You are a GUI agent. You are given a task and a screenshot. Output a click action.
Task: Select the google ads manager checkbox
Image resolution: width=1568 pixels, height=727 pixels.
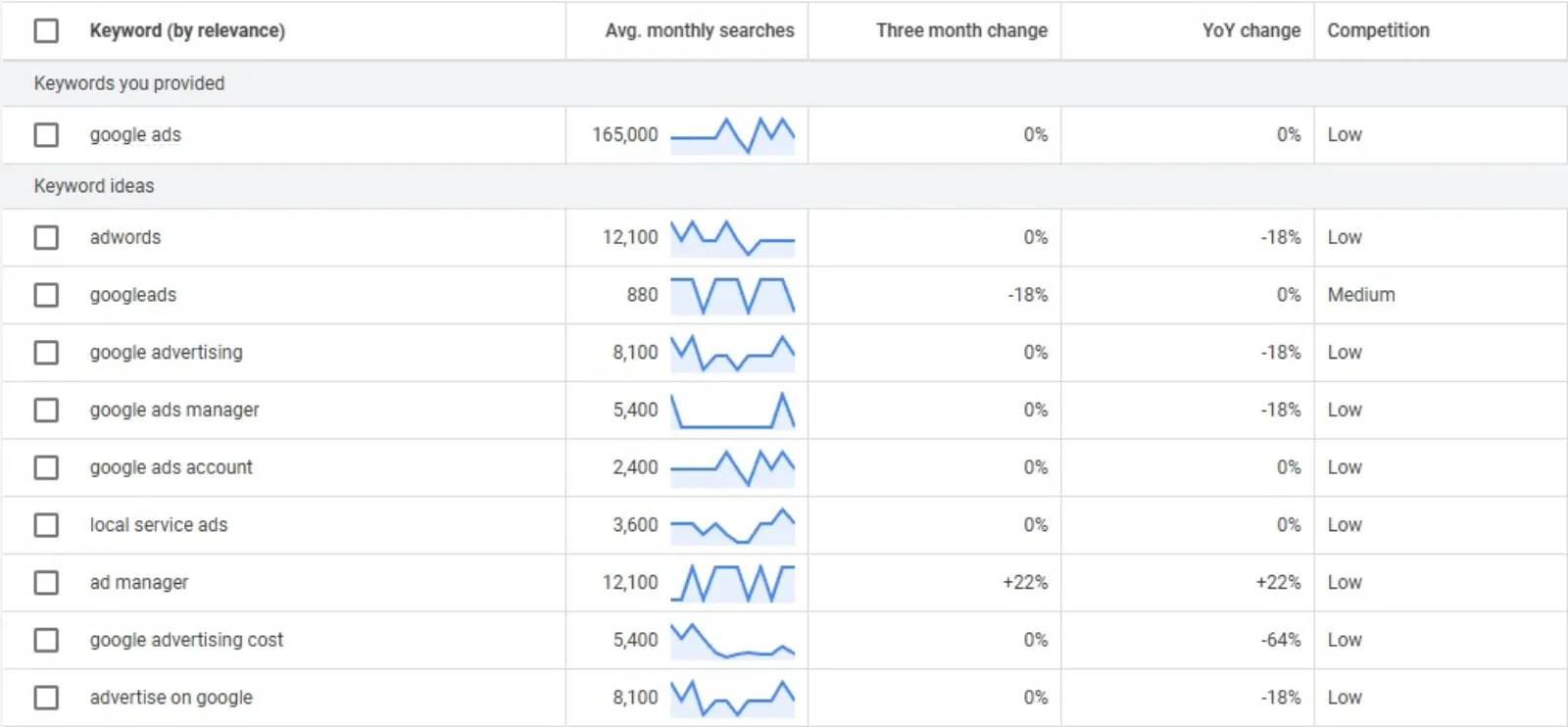point(46,410)
